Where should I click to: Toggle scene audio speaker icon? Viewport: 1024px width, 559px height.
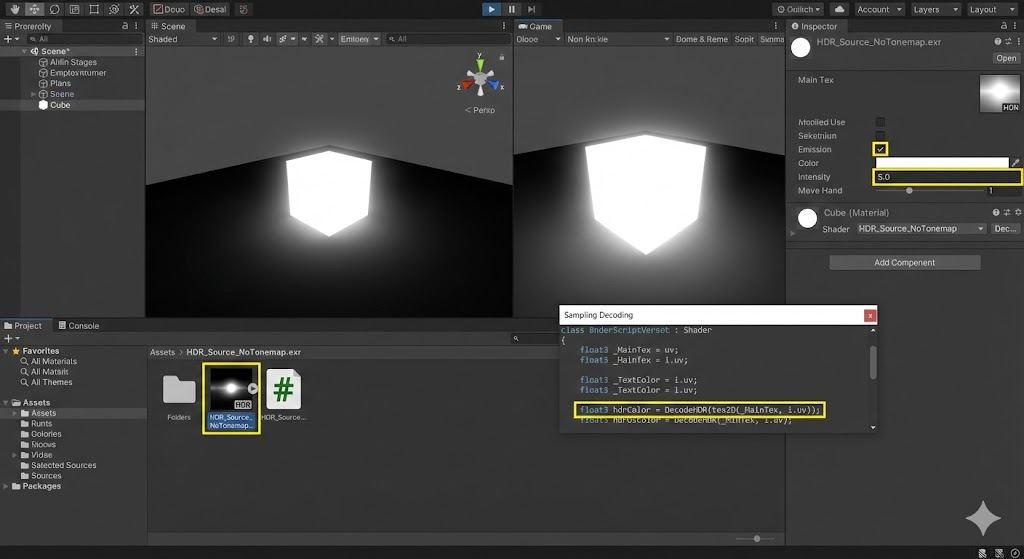coord(266,39)
